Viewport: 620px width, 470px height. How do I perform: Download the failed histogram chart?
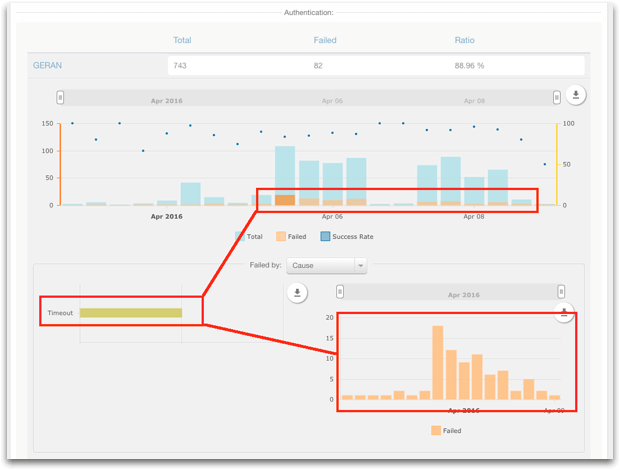tap(564, 312)
